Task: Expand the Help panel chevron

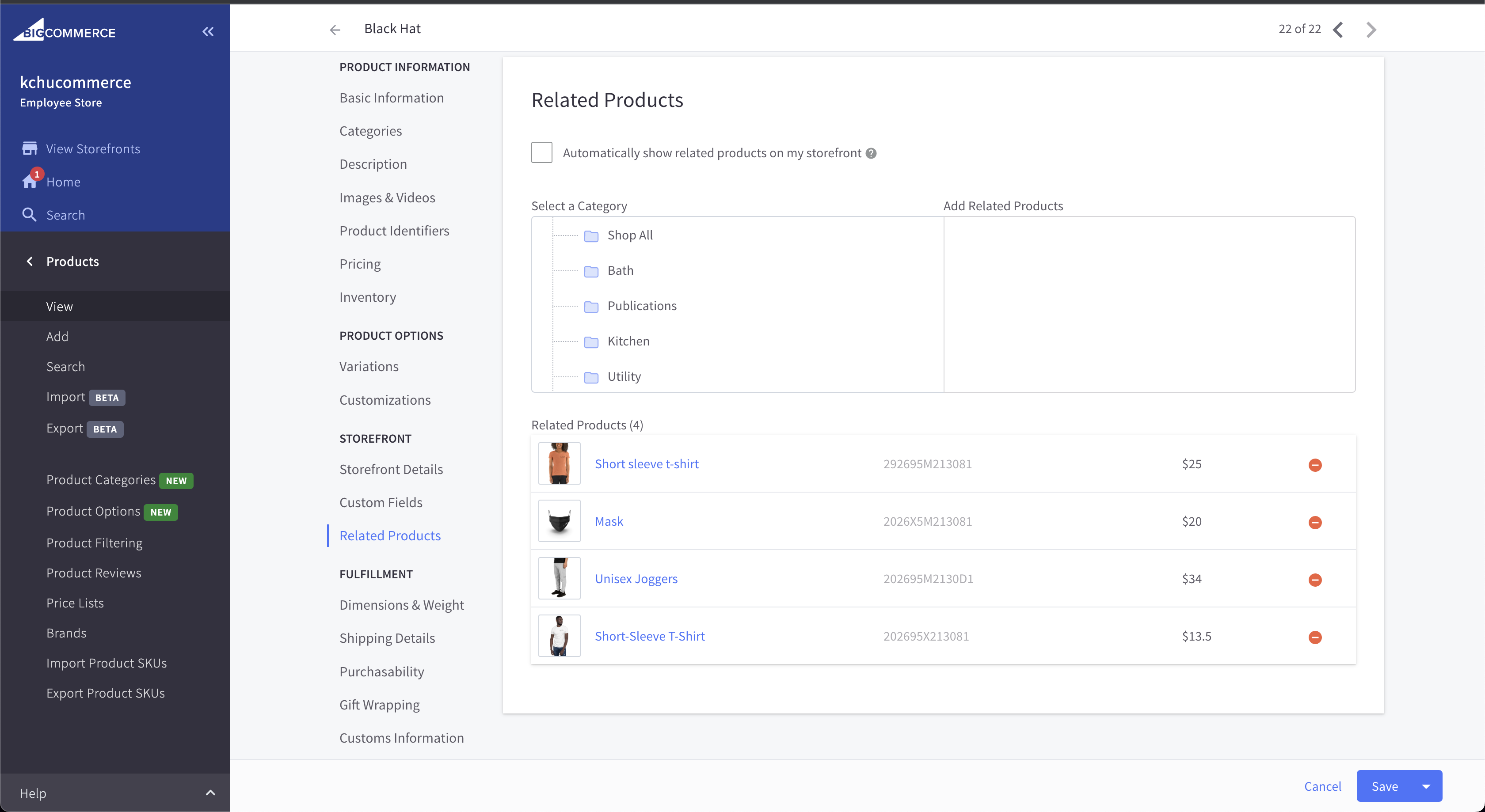Action: (210, 793)
